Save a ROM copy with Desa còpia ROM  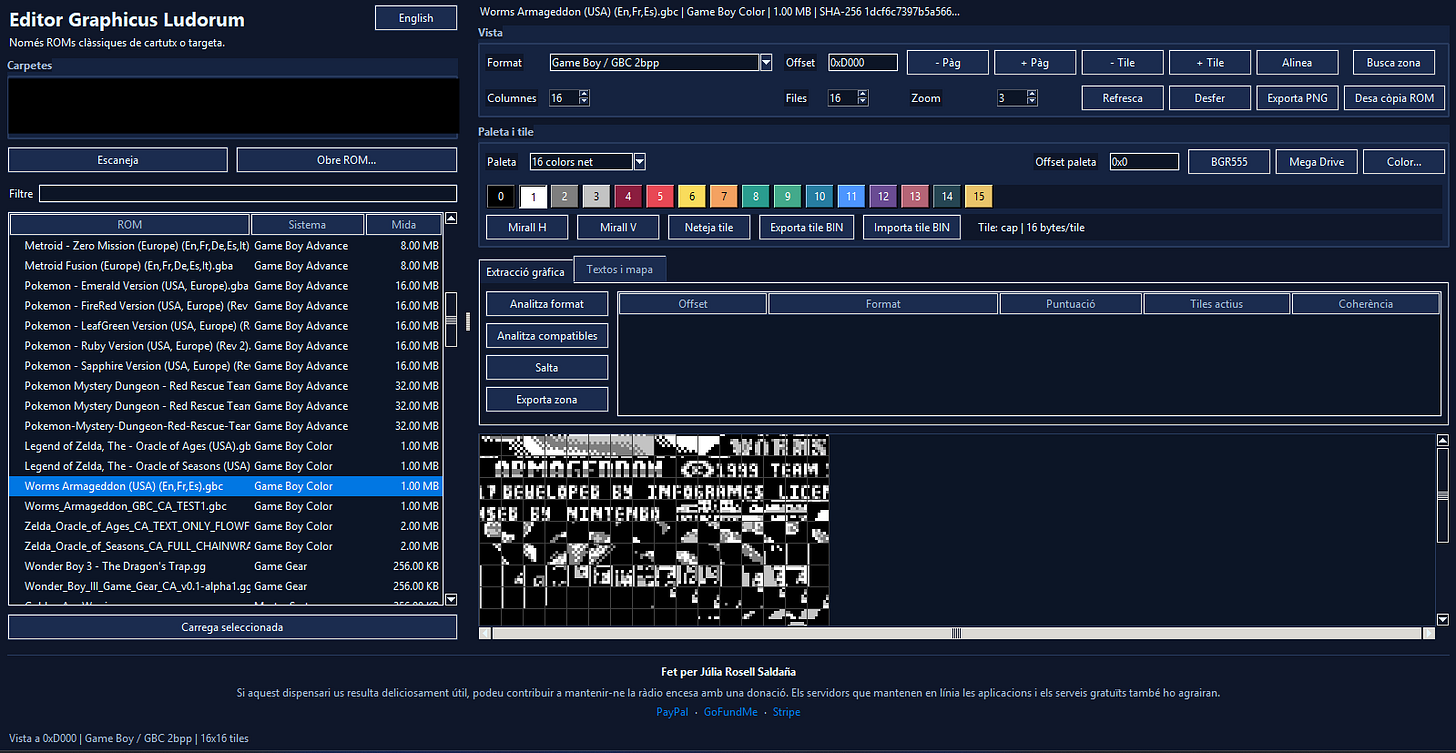tap(1394, 98)
